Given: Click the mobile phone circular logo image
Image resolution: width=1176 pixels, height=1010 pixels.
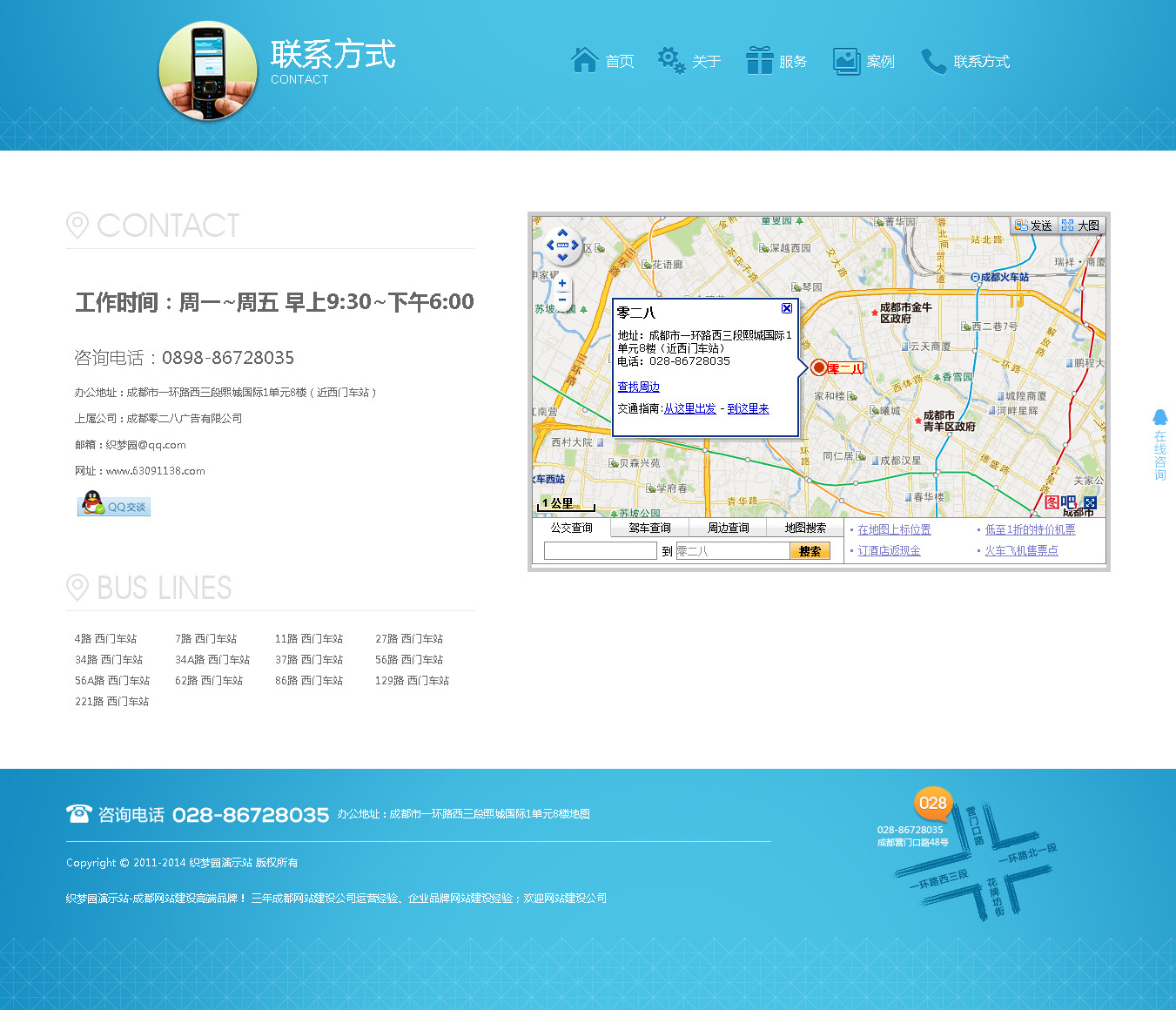Looking at the screenshot, I should pyautogui.click(x=208, y=71).
